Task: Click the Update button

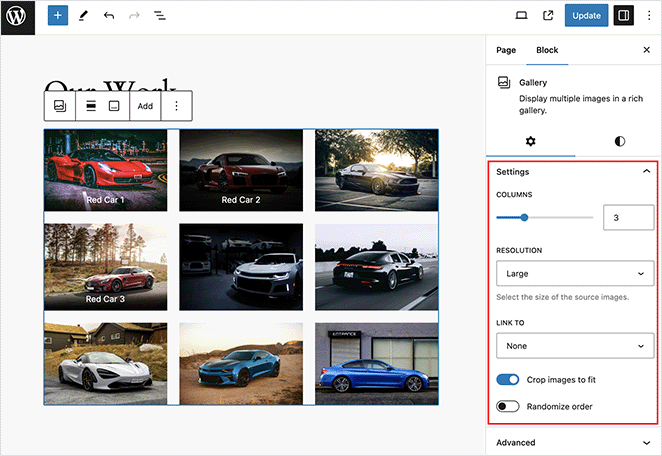Action: coord(586,16)
